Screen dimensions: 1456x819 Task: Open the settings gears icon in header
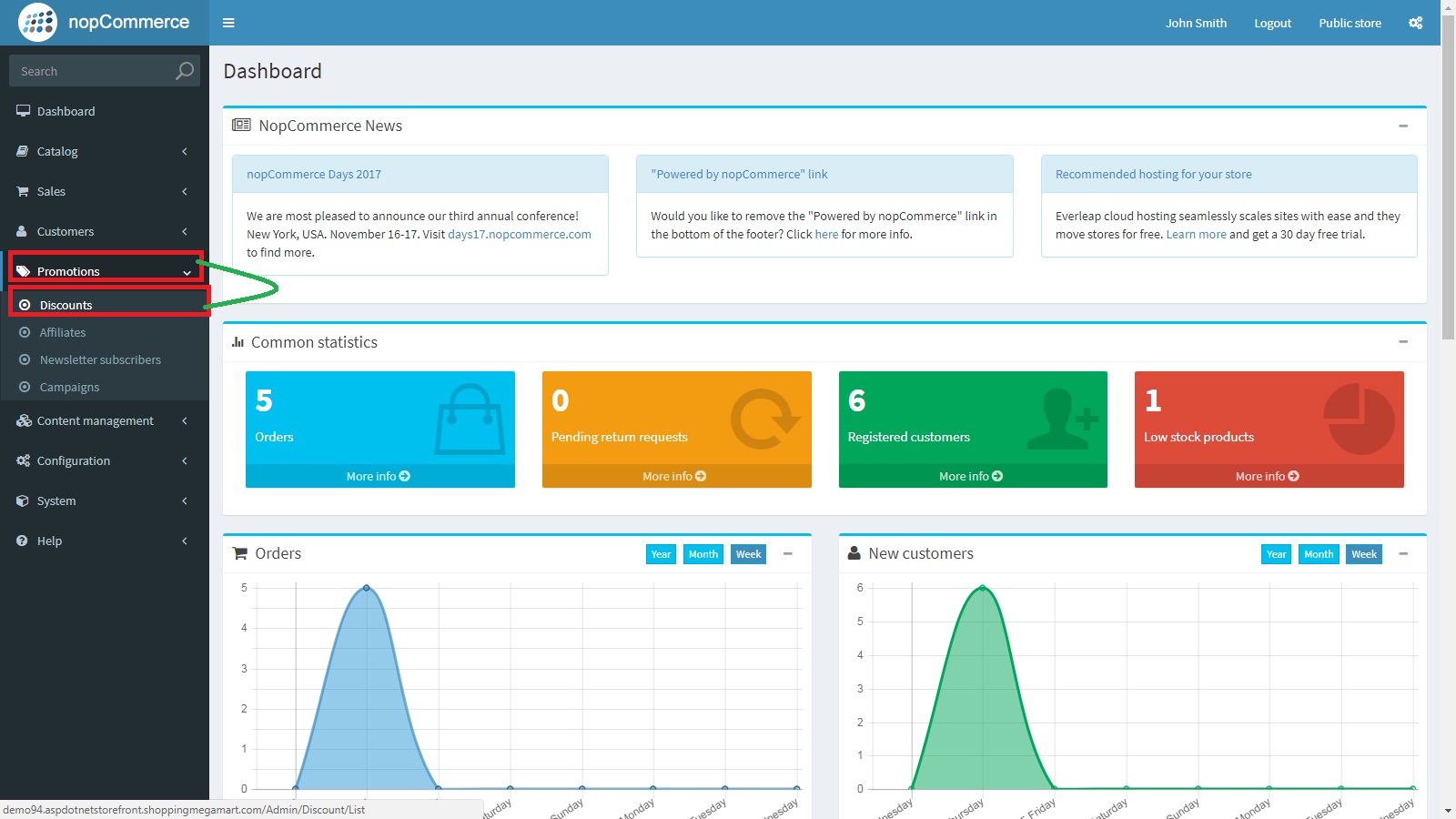click(x=1415, y=23)
